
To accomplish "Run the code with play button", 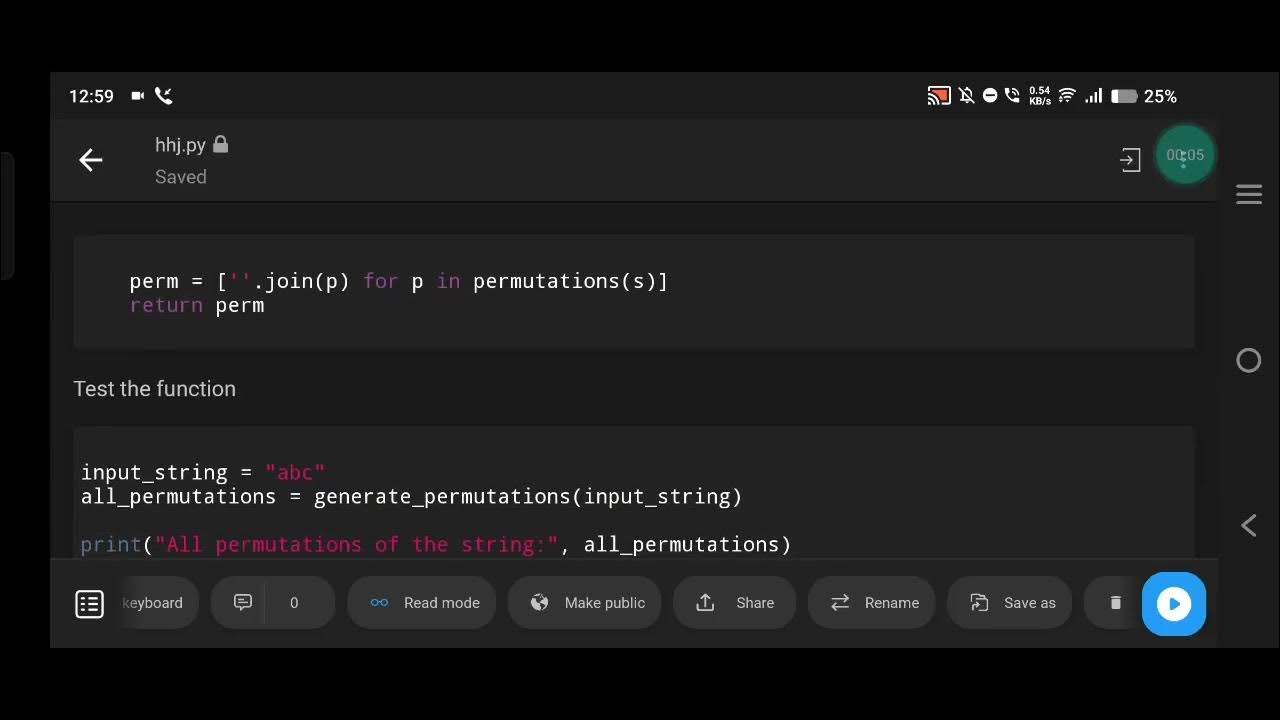I will [x=1173, y=603].
